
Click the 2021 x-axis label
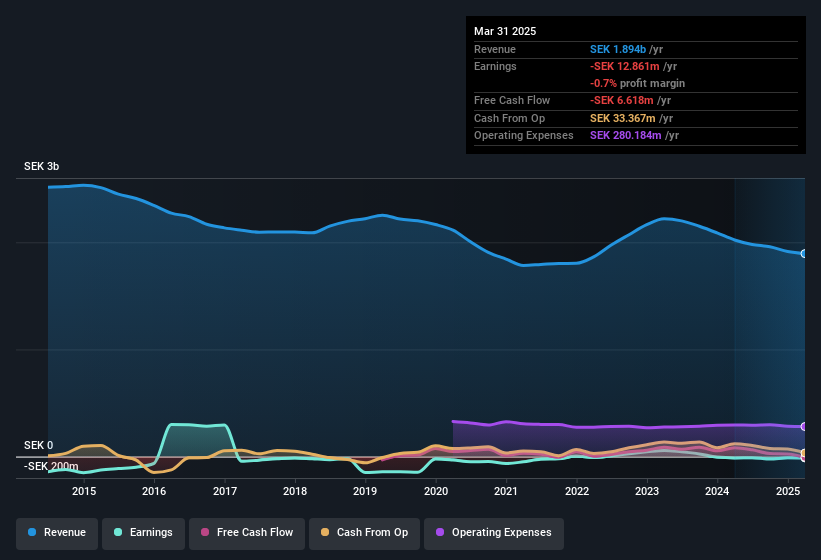(x=506, y=491)
